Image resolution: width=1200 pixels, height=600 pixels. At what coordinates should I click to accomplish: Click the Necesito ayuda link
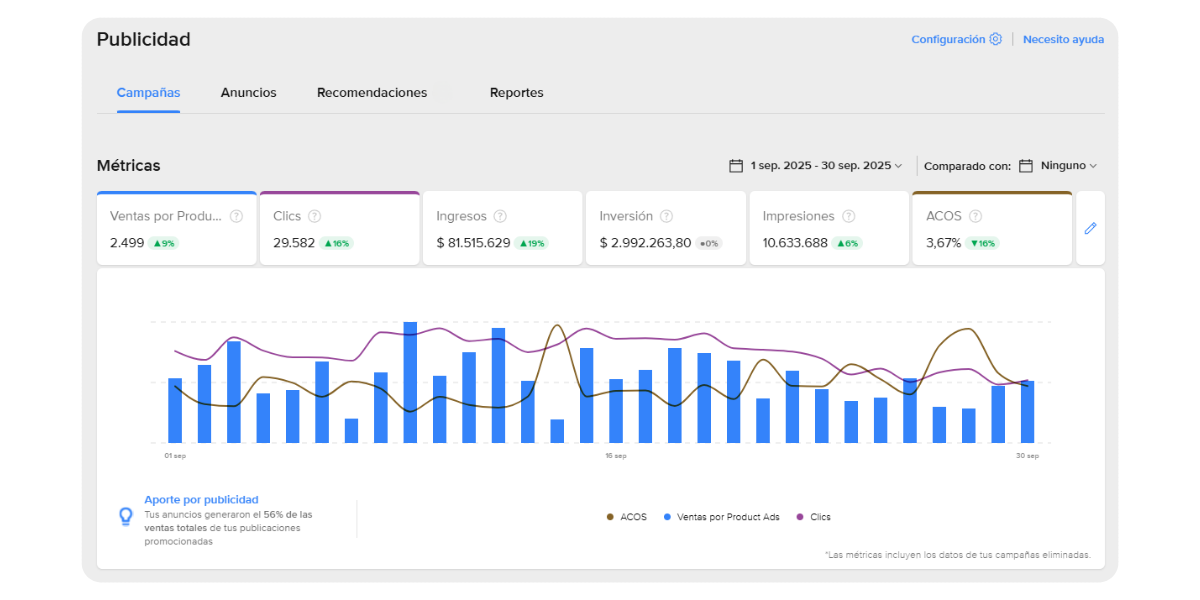pos(1063,40)
